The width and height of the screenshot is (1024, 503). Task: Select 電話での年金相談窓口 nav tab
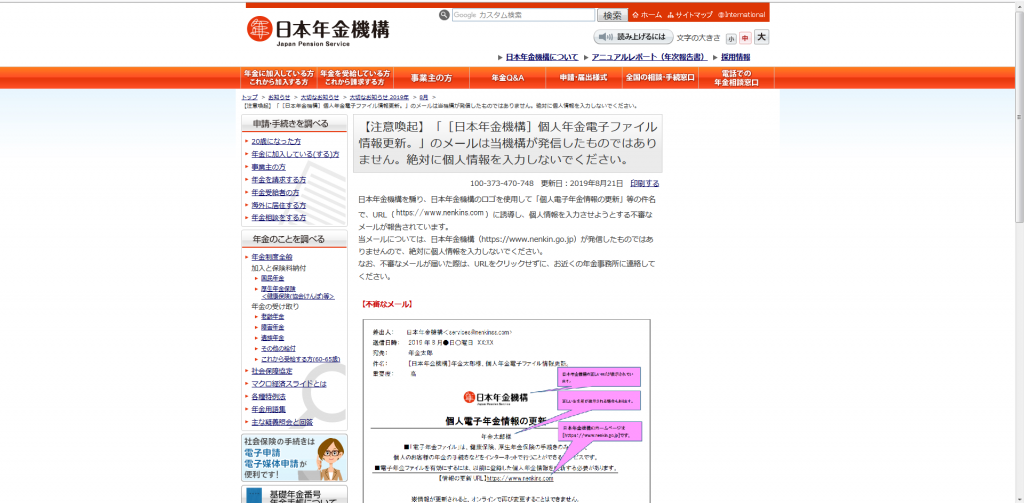[x=736, y=78]
